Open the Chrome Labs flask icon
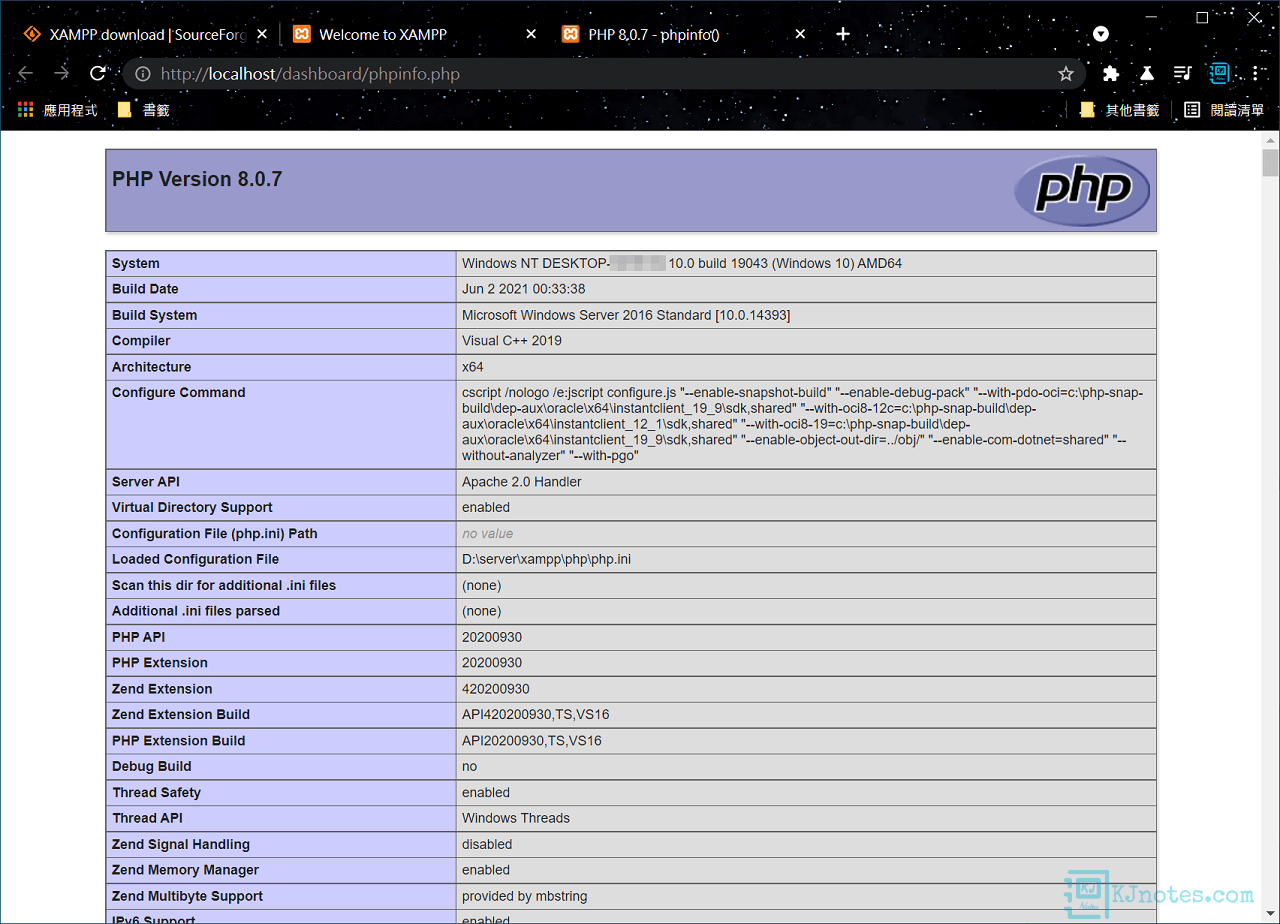The height and width of the screenshot is (924, 1280). (1147, 73)
